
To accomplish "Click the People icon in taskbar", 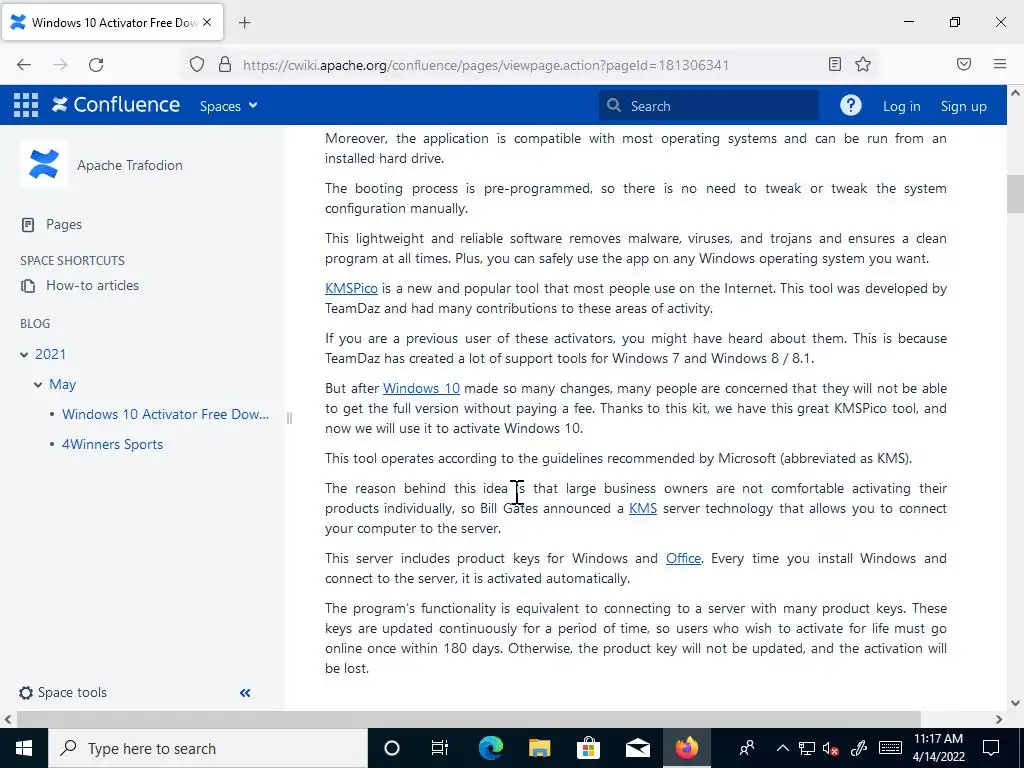I will click(747, 748).
